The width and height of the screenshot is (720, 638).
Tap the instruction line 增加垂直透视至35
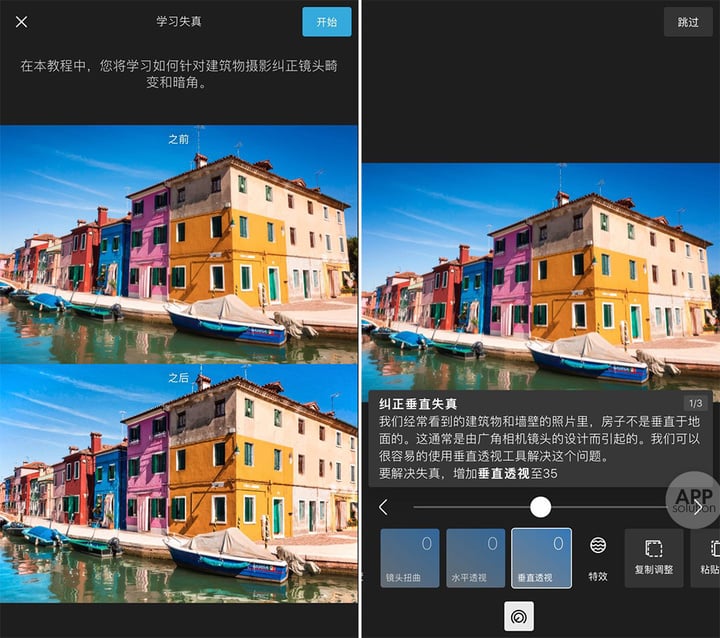[505, 473]
